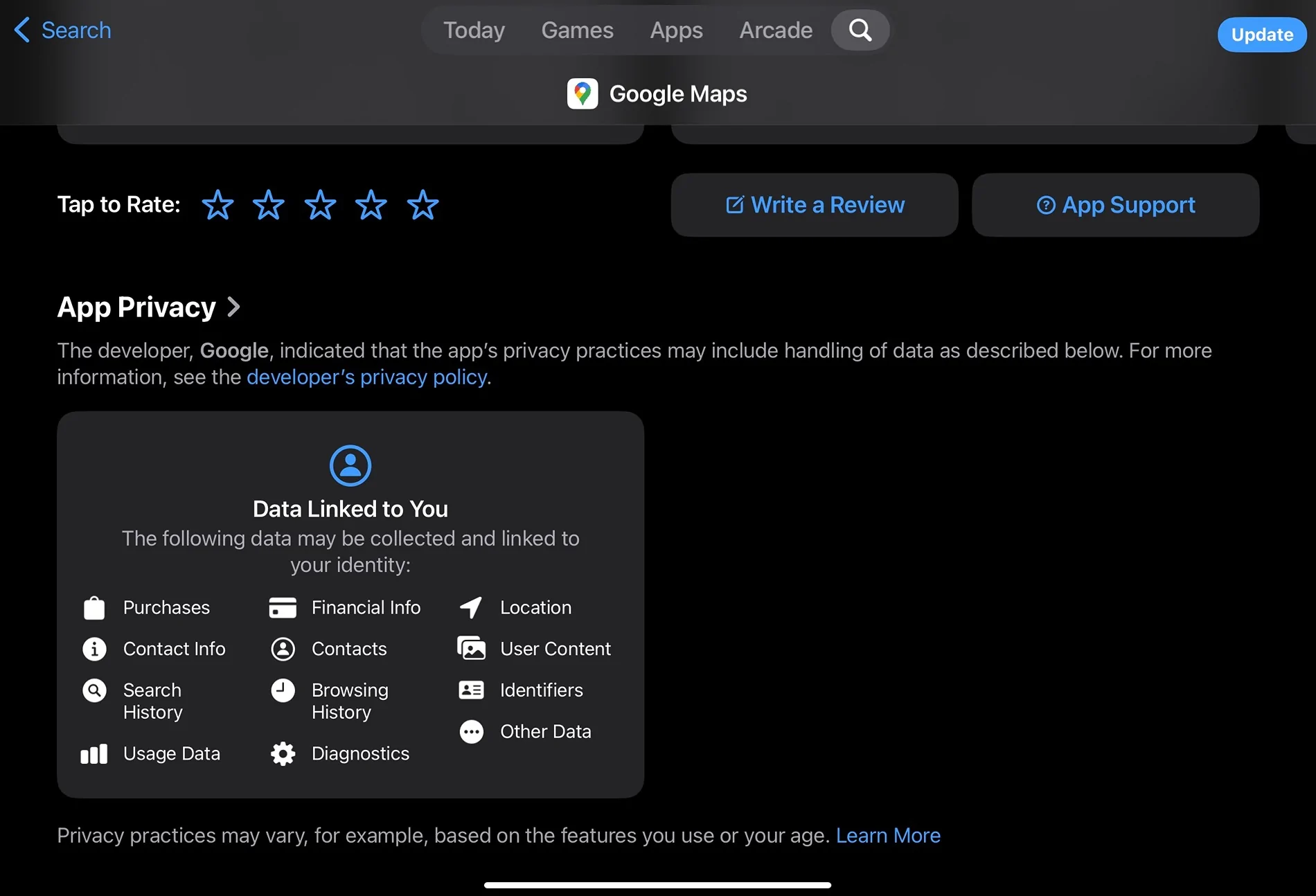
Task: Tap the Location arrow icon
Action: pyautogui.click(x=471, y=608)
